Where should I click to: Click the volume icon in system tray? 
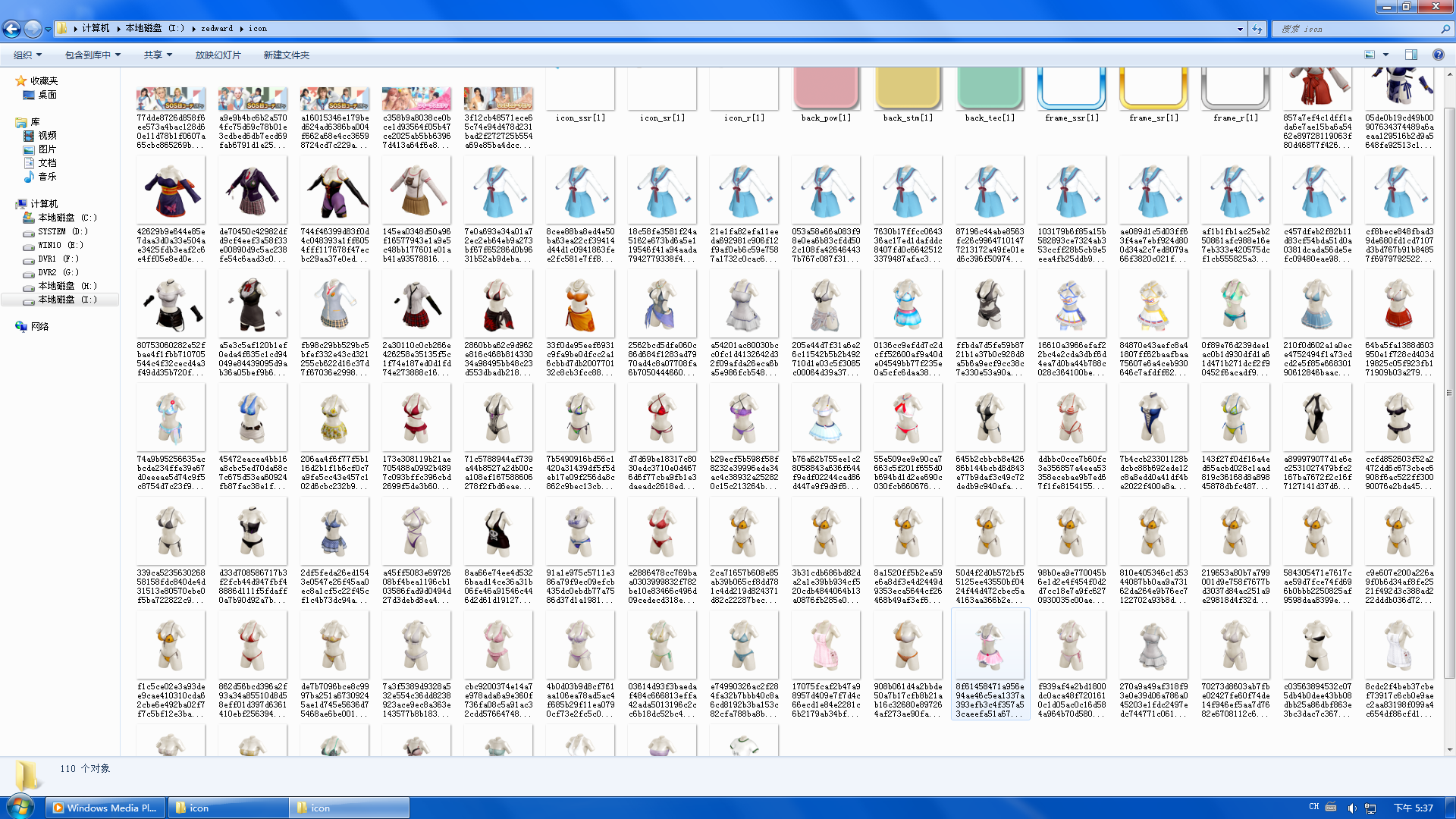coord(1351,808)
